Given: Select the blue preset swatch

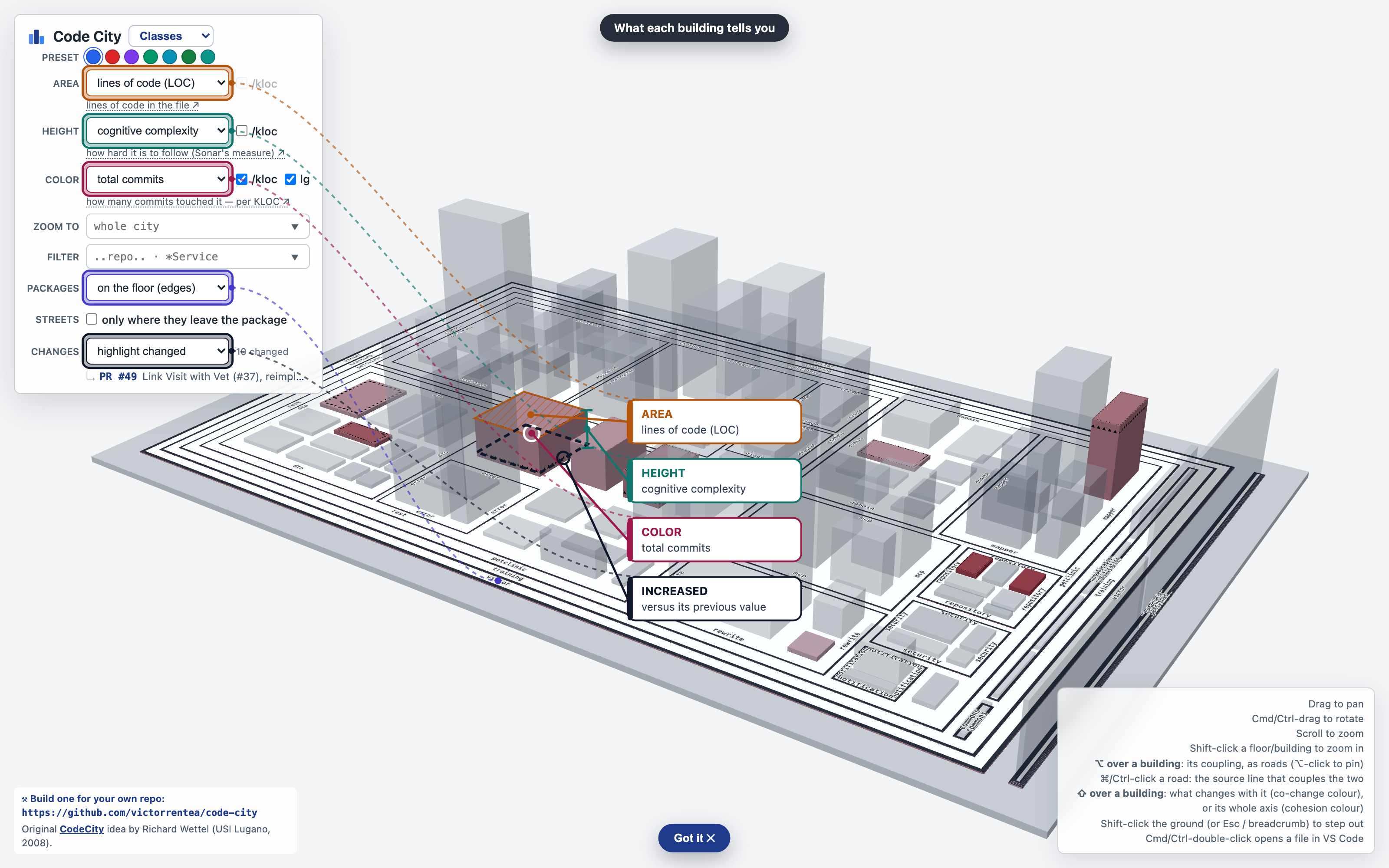Looking at the screenshot, I should click(x=93, y=57).
